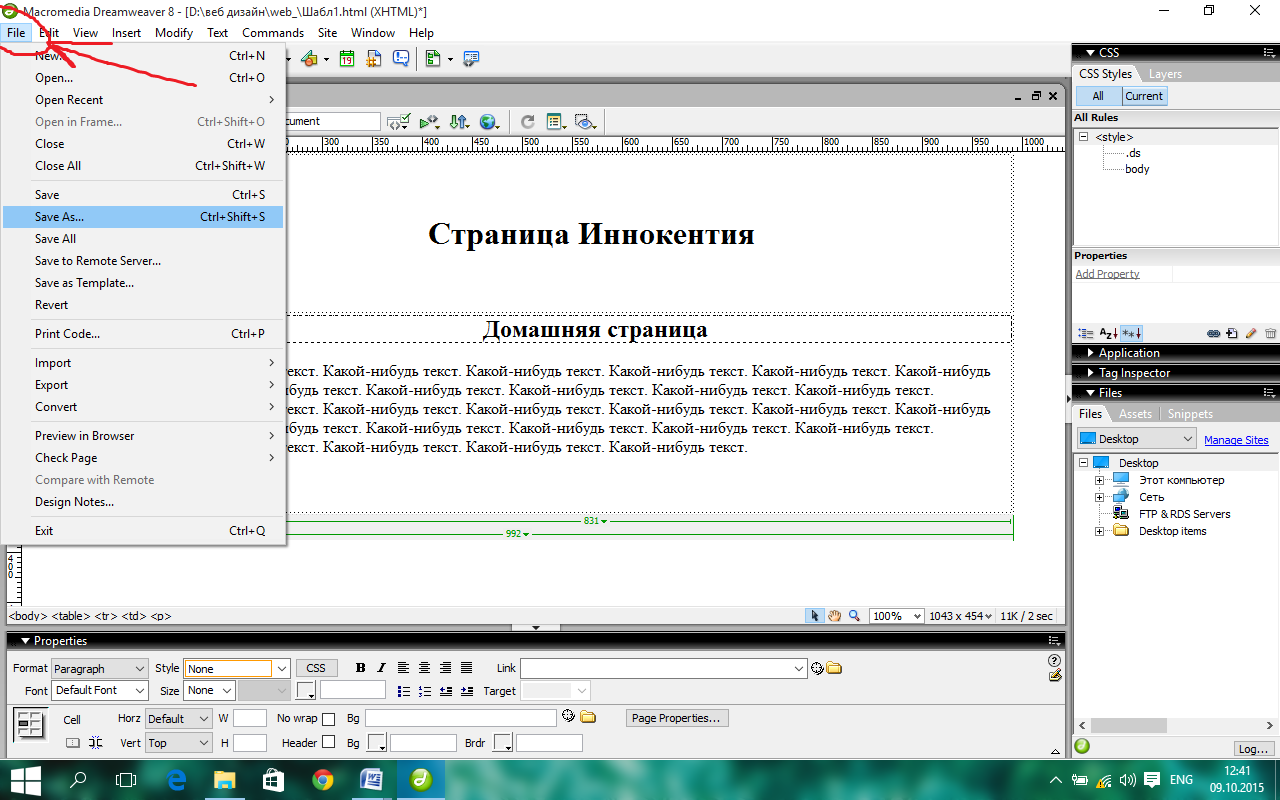The width and height of the screenshot is (1280, 800).
Task: Click the Validate markup check icon
Action: (398, 122)
